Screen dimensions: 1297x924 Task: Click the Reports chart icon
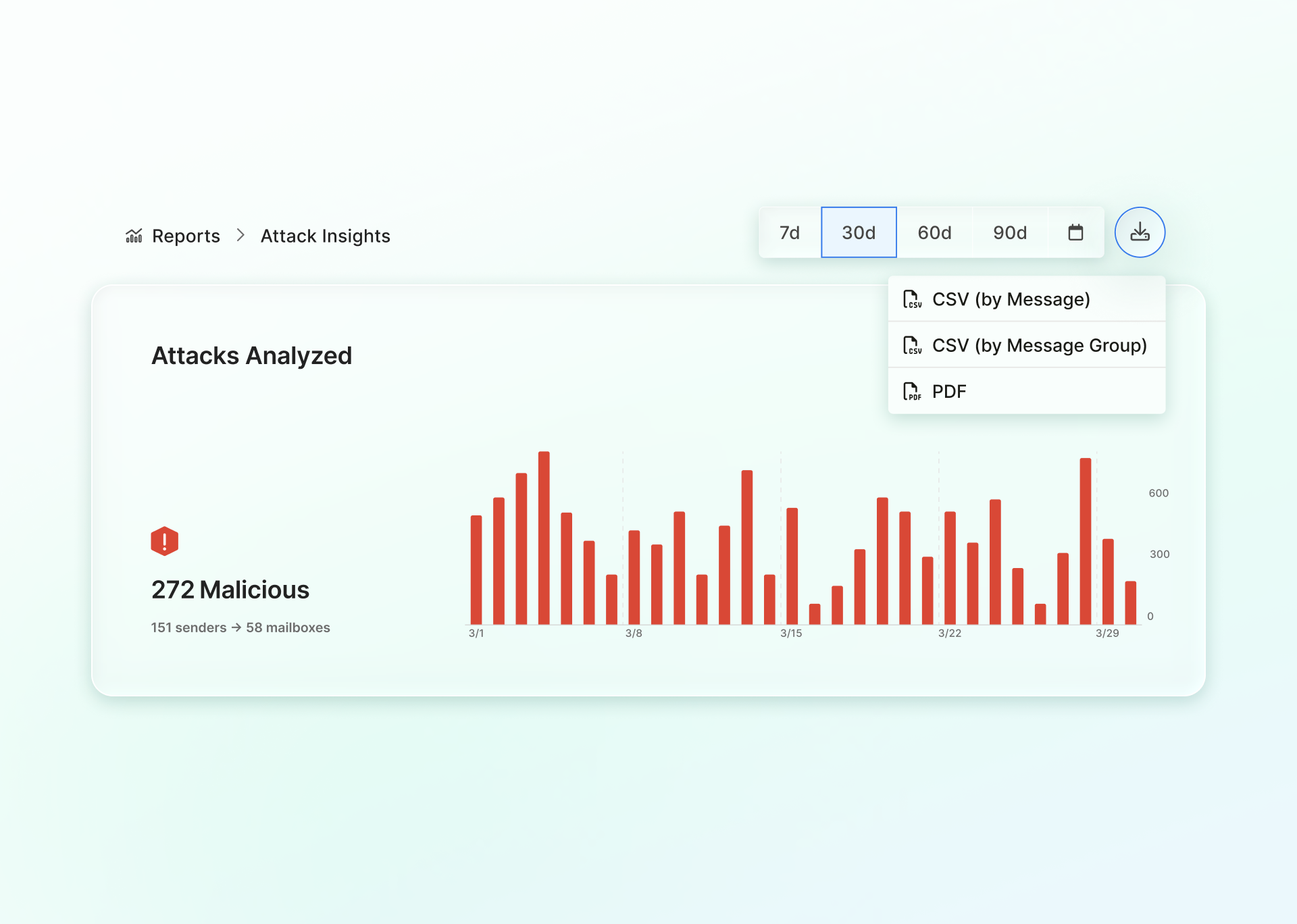pos(134,236)
